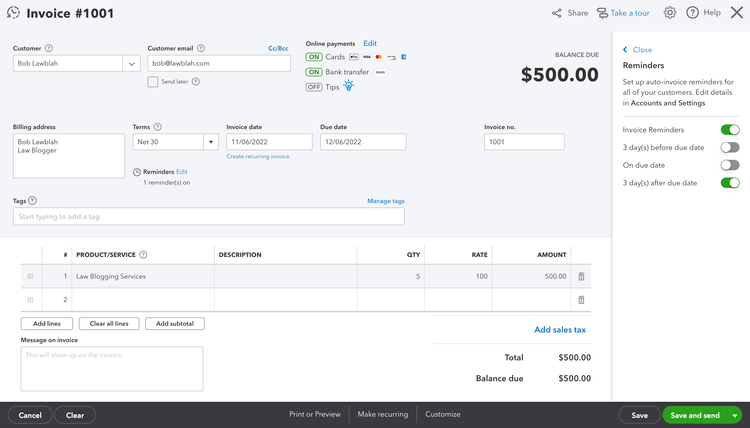The height and width of the screenshot is (428, 750).
Task: Click the Customer email field
Action: click(x=219, y=64)
